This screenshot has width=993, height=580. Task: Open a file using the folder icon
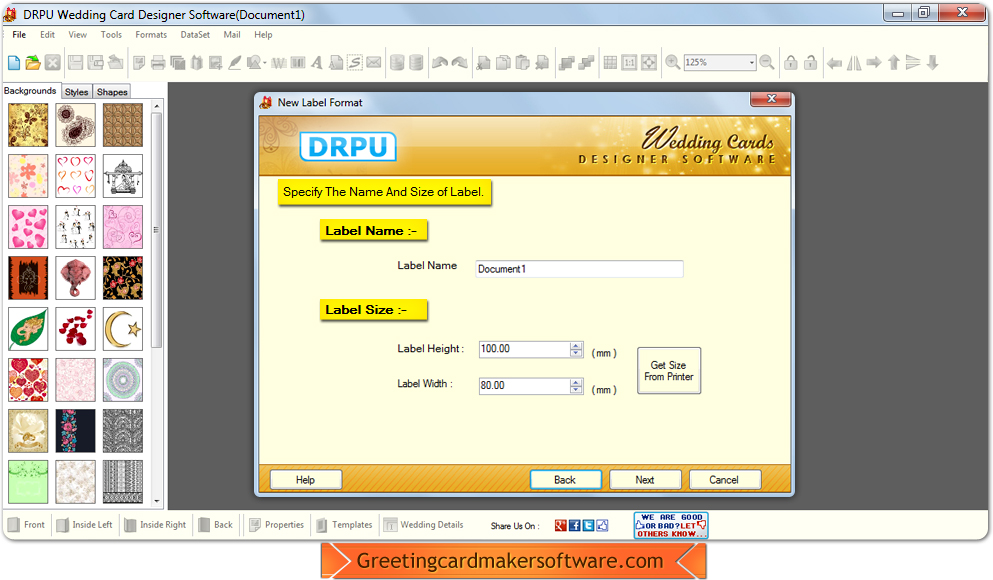pos(33,62)
